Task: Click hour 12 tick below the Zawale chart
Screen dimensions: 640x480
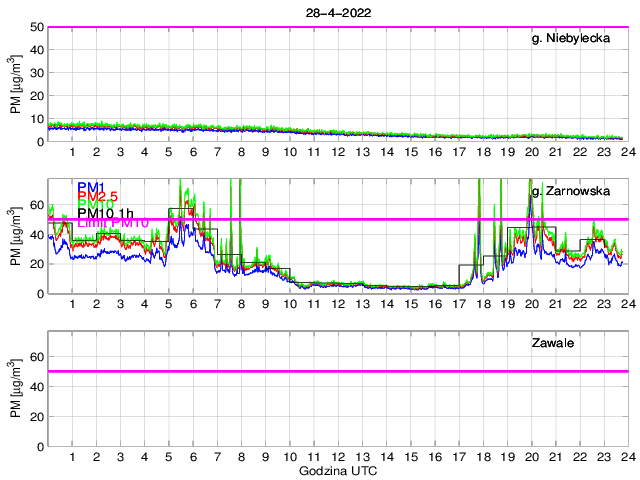Action: 338,457
